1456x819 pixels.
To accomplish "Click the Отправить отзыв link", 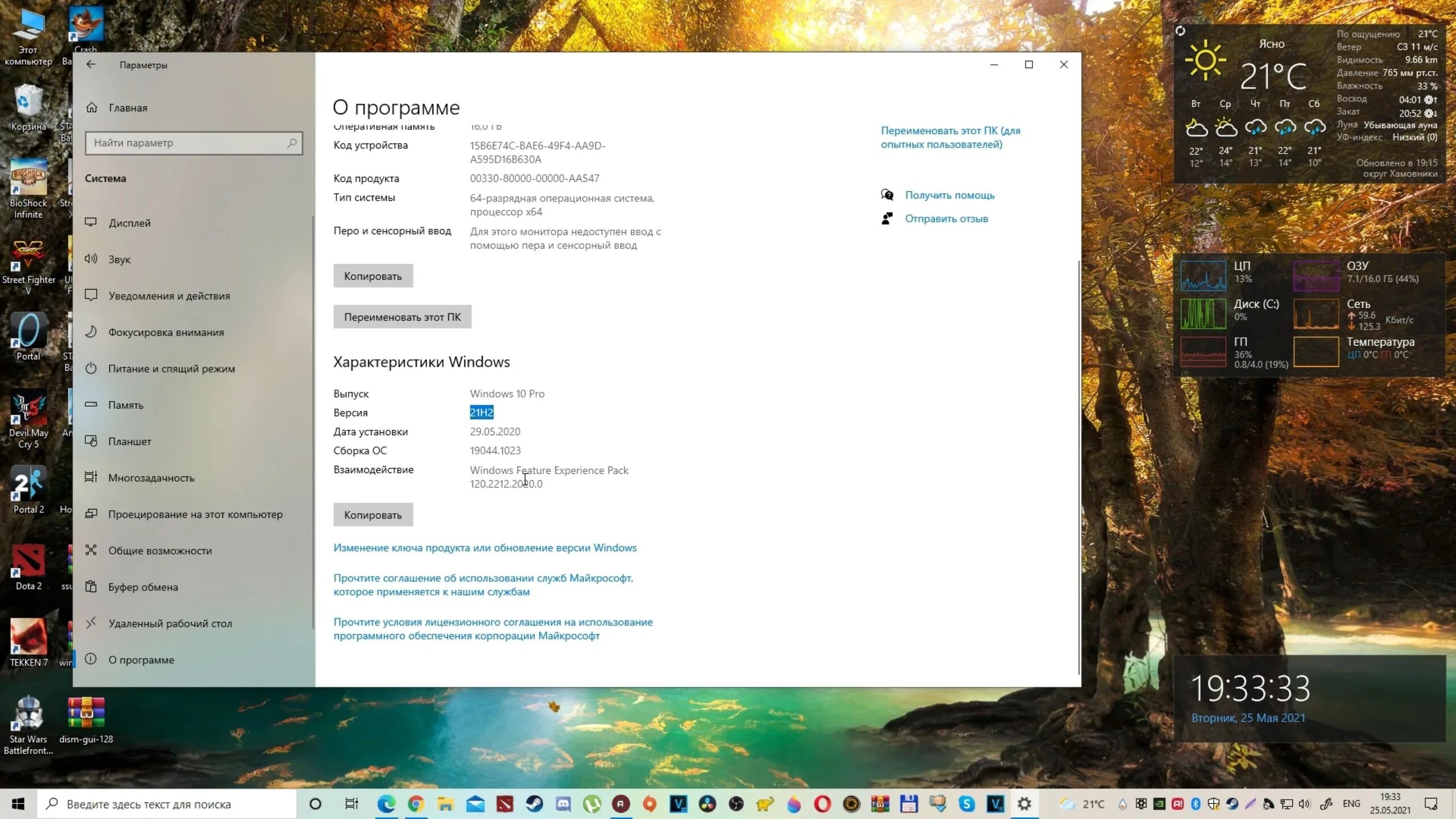I will (x=946, y=218).
